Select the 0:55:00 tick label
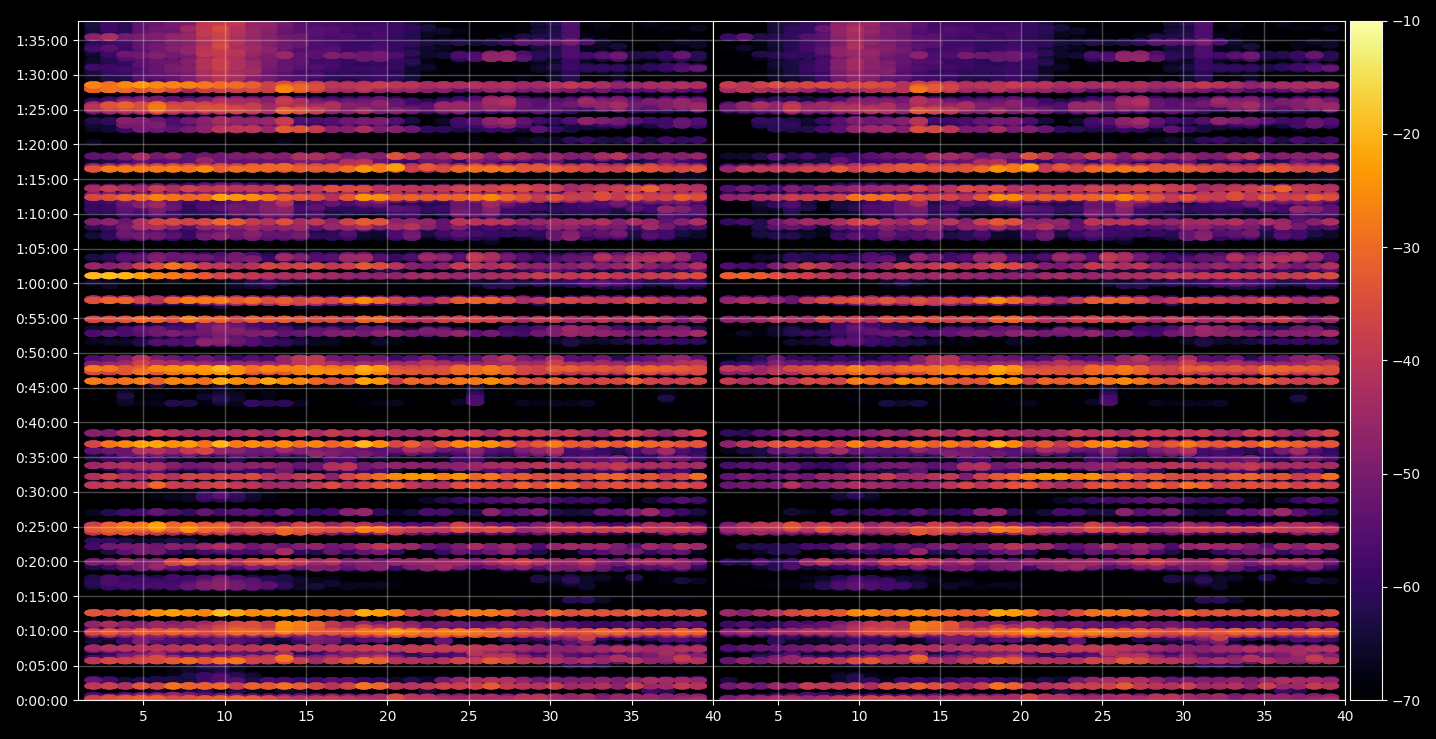Viewport: 1436px width, 739px height. click(x=43, y=319)
